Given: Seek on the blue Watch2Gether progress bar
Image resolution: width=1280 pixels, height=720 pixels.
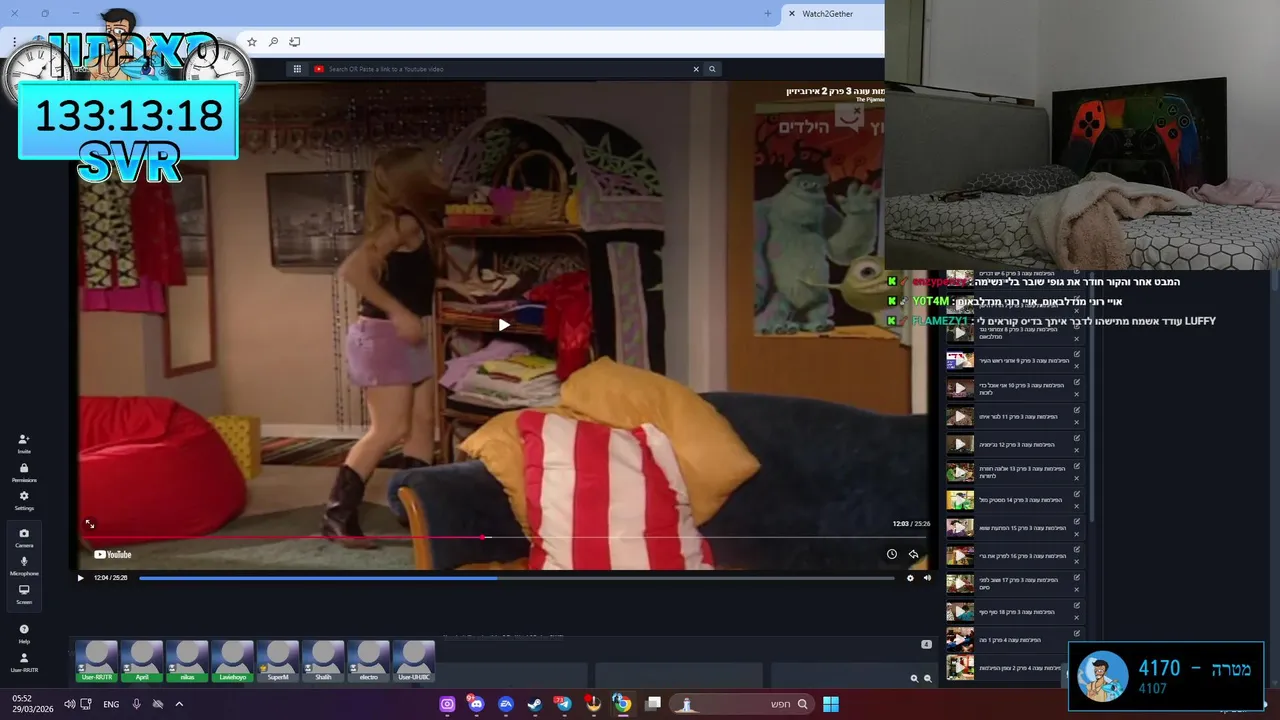Looking at the screenshot, I should [x=516, y=578].
